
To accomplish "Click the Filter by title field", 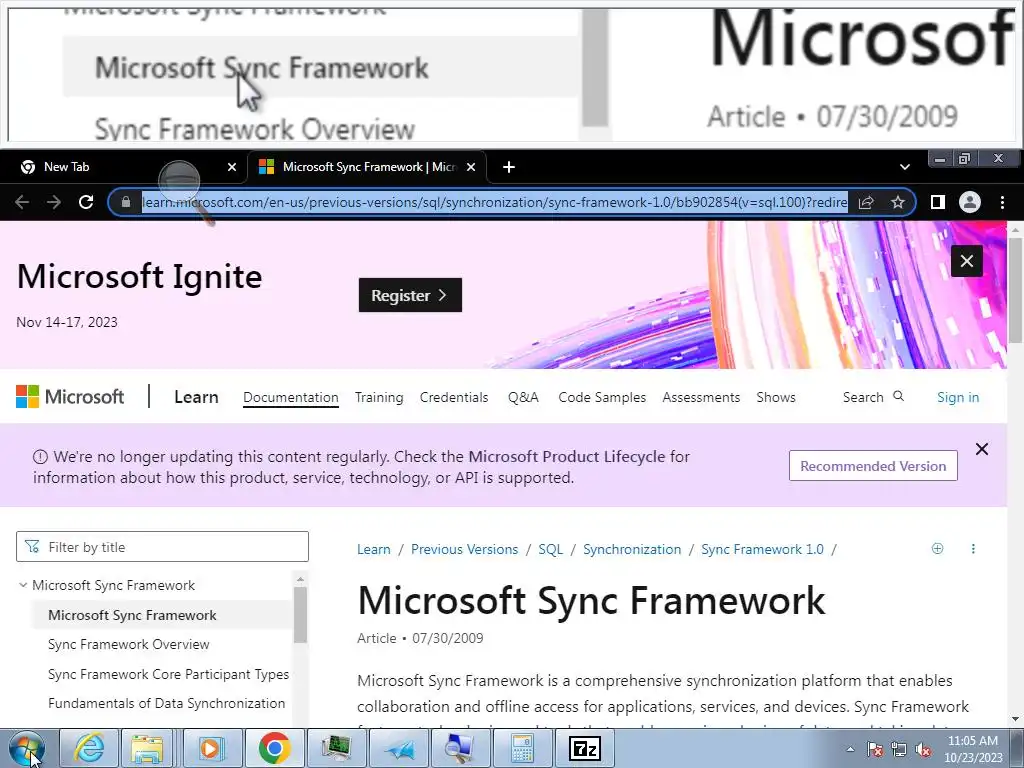I will 162,547.
